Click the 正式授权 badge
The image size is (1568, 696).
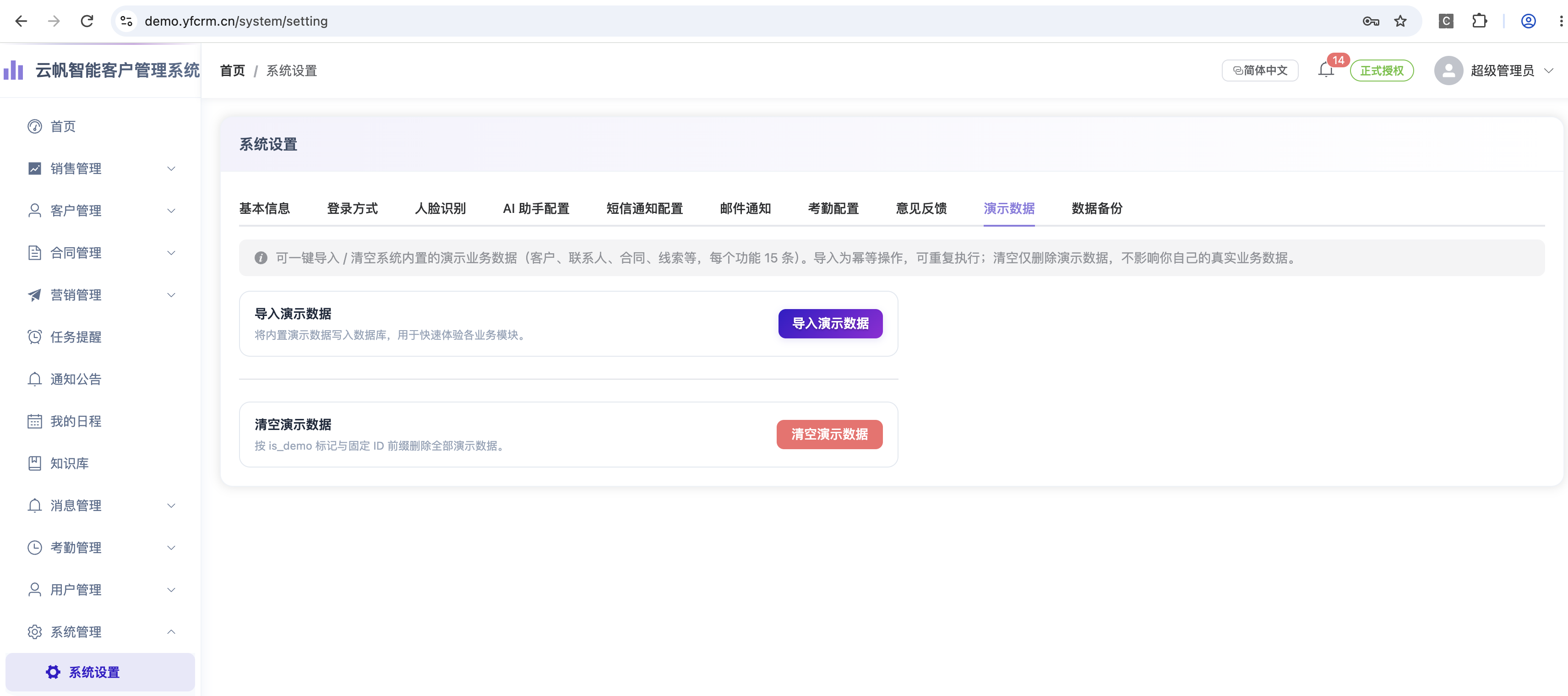[x=1382, y=71]
